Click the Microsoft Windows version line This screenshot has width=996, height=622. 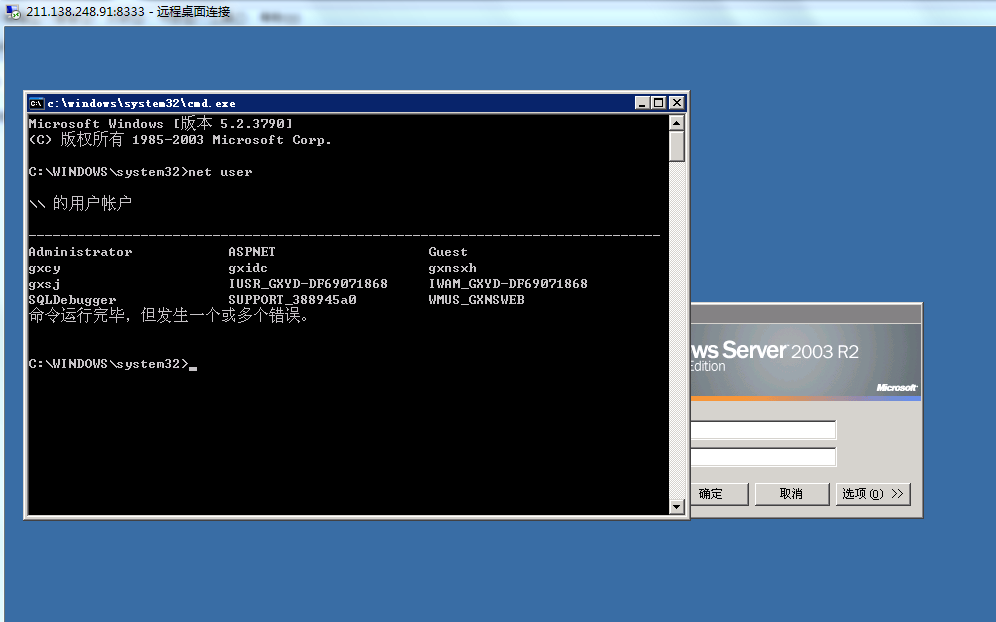(x=161, y=123)
